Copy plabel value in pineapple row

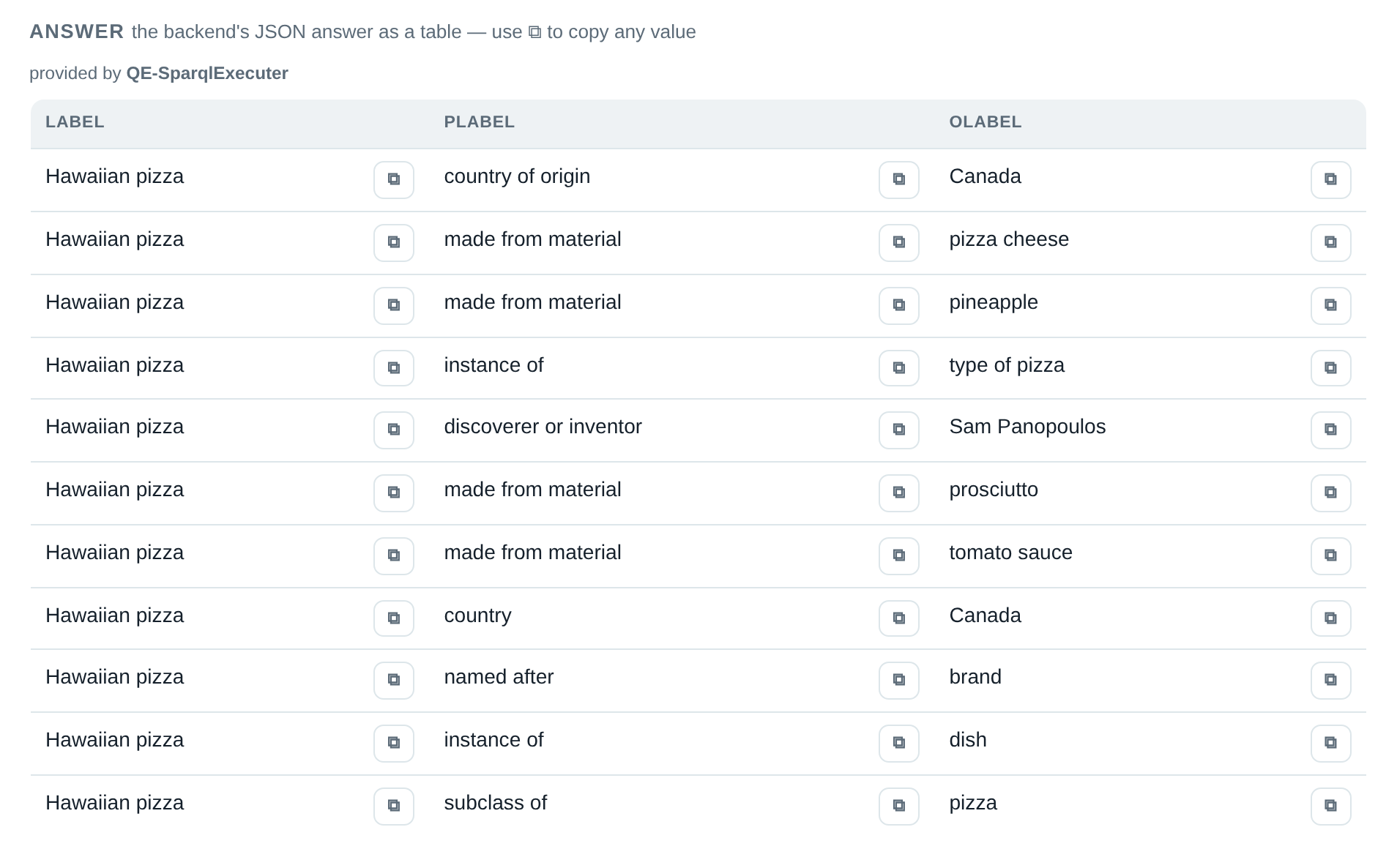tap(899, 305)
